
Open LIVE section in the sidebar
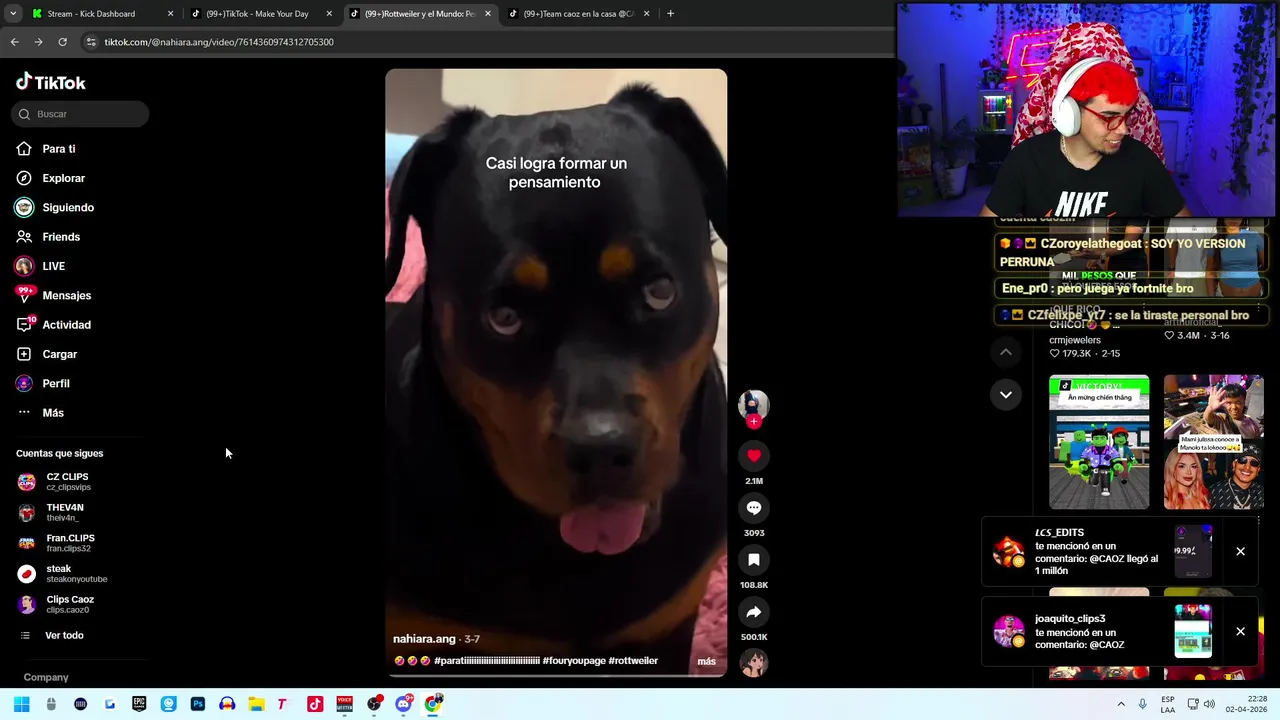pyautogui.click(x=54, y=266)
